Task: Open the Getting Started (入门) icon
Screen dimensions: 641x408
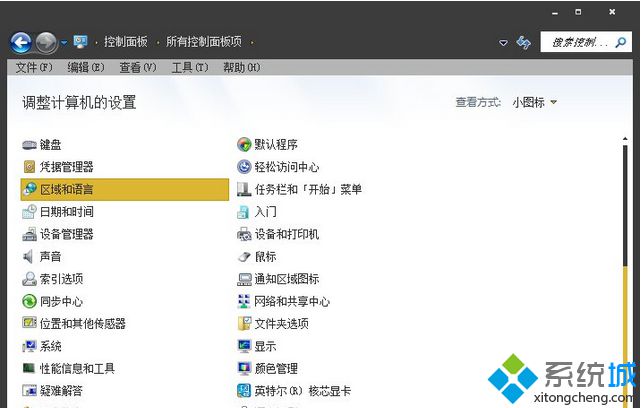Action: point(243,211)
